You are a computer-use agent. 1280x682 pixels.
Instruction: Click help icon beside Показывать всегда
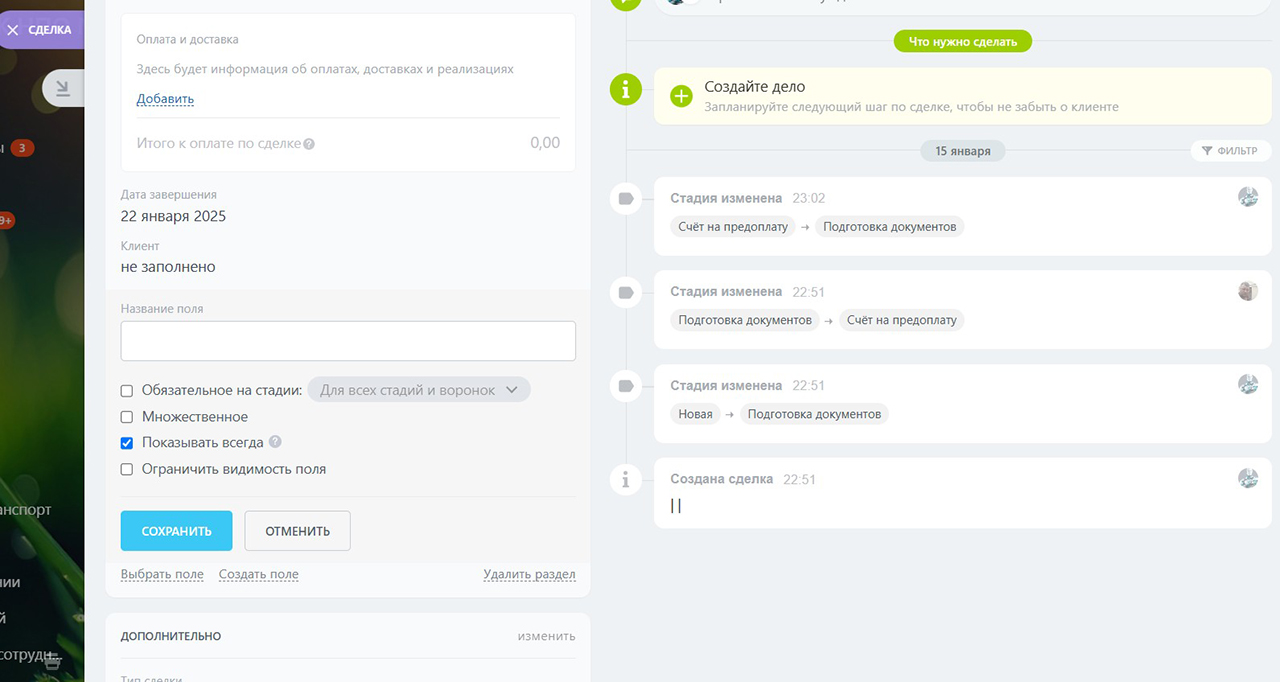pyautogui.click(x=275, y=442)
